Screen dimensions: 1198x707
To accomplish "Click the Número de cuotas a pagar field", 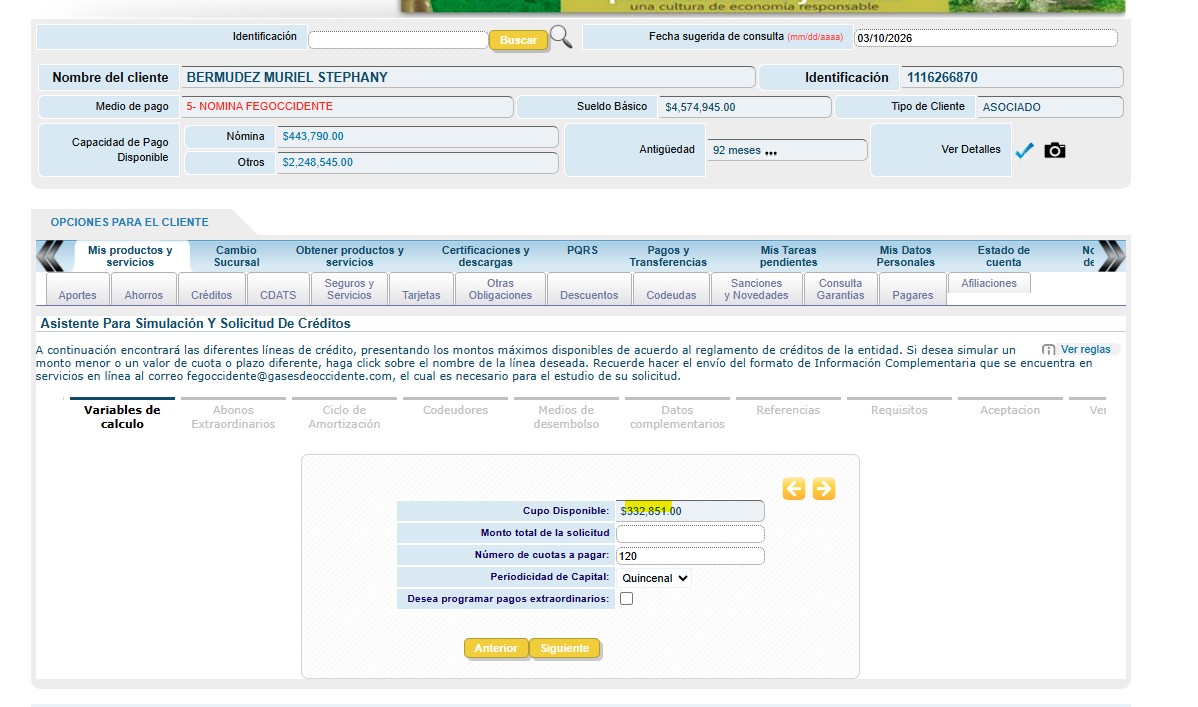I will [690, 556].
